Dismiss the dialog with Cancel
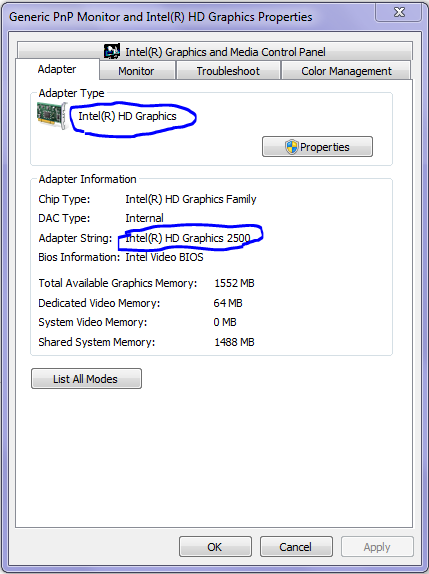429x574 pixels. [296, 547]
